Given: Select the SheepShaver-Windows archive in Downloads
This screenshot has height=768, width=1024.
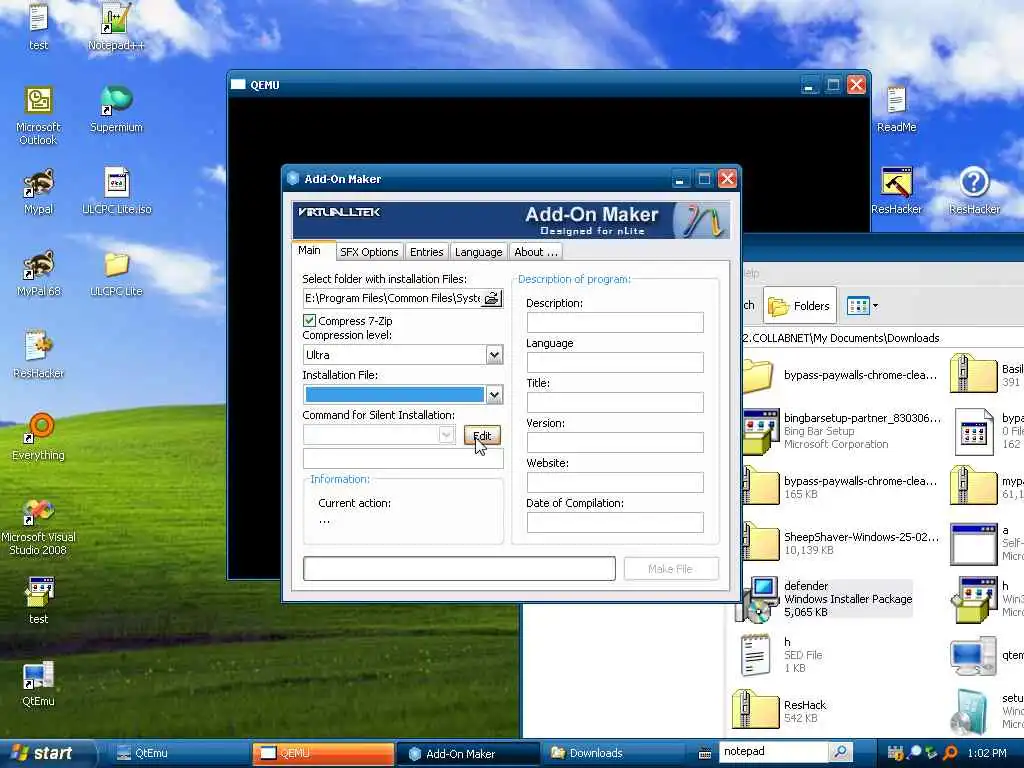Looking at the screenshot, I should [x=842, y=543].
